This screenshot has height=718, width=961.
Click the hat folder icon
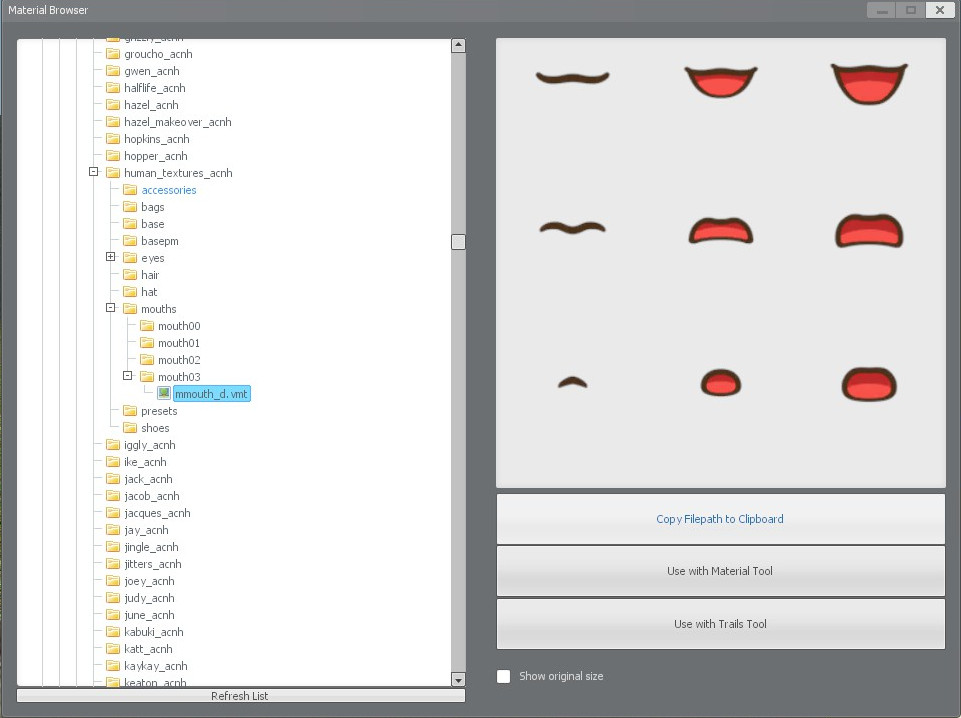tap(130, 292)
